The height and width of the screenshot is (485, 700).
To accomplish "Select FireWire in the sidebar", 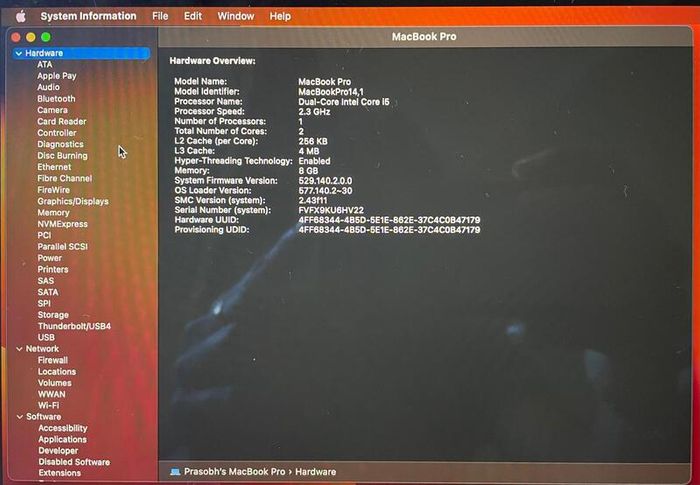I will [54, 190].
